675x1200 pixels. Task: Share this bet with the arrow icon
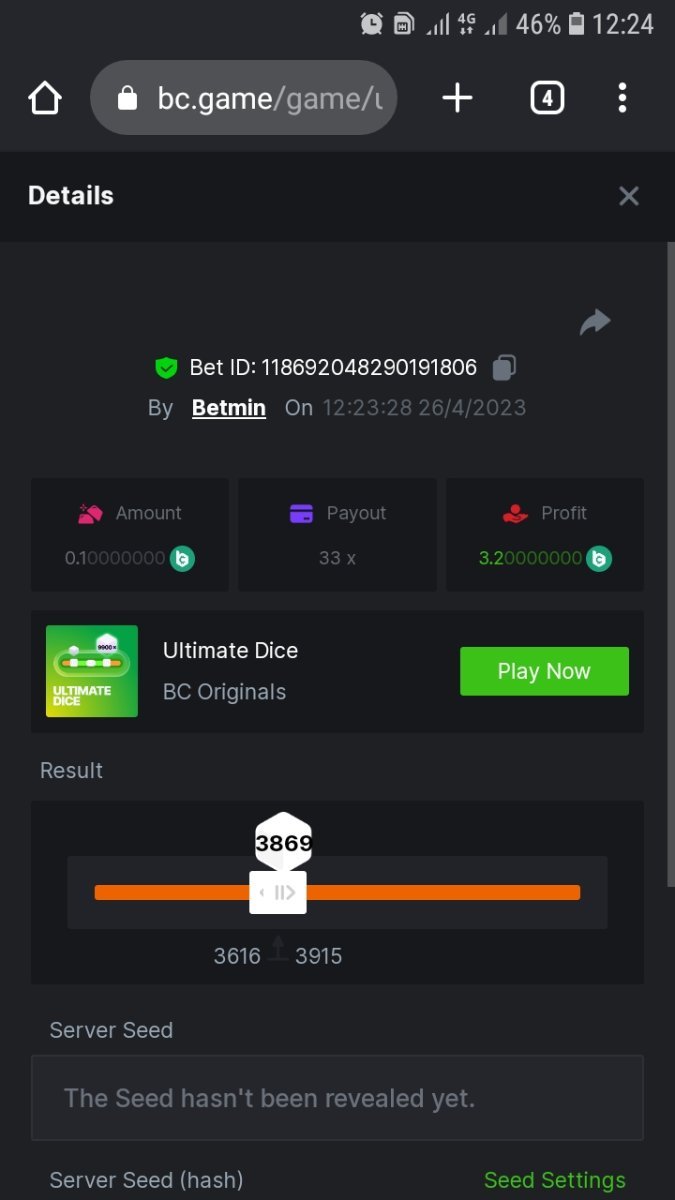coord(595,322)
